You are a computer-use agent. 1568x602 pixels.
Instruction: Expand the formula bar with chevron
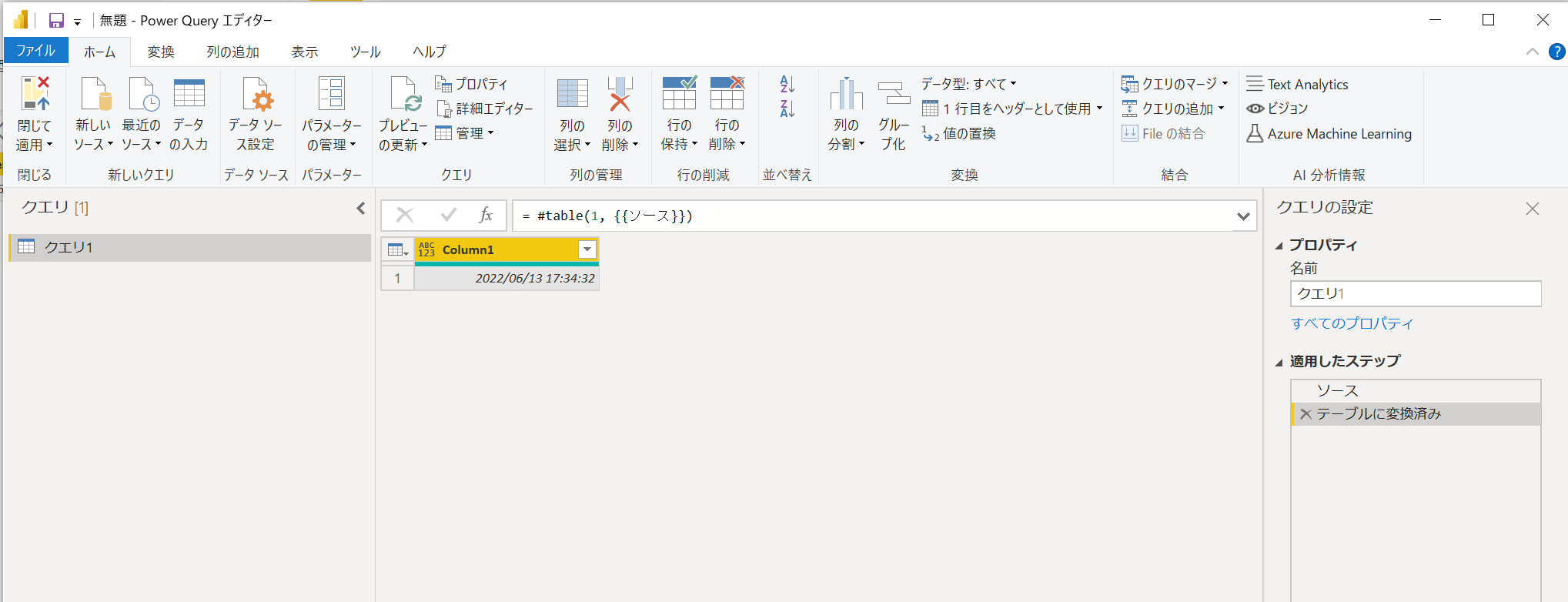(x=1242, y=216)
